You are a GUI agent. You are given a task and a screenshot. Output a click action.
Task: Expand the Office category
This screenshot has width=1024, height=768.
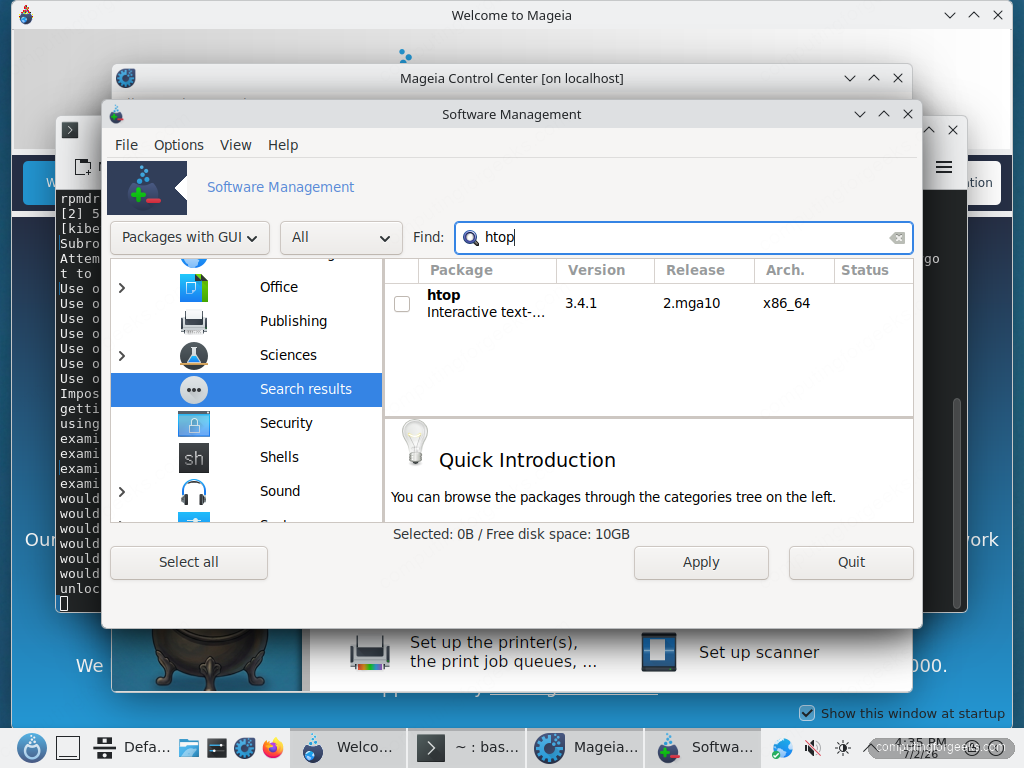click(122, 288)
